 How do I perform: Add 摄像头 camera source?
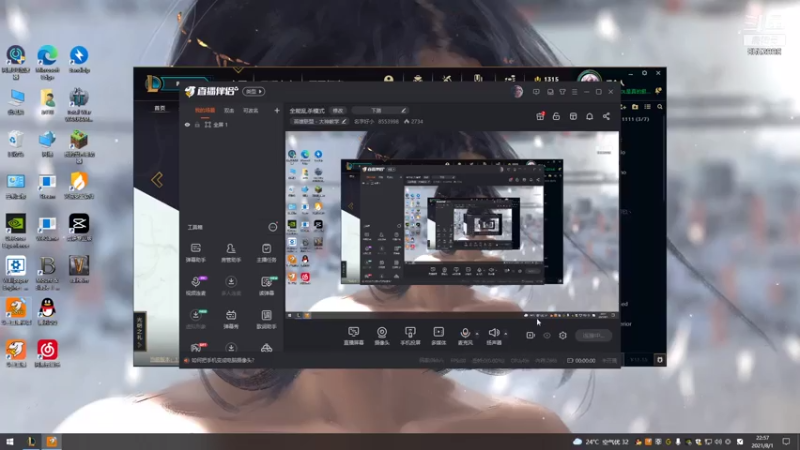click(x=382, y=336)
